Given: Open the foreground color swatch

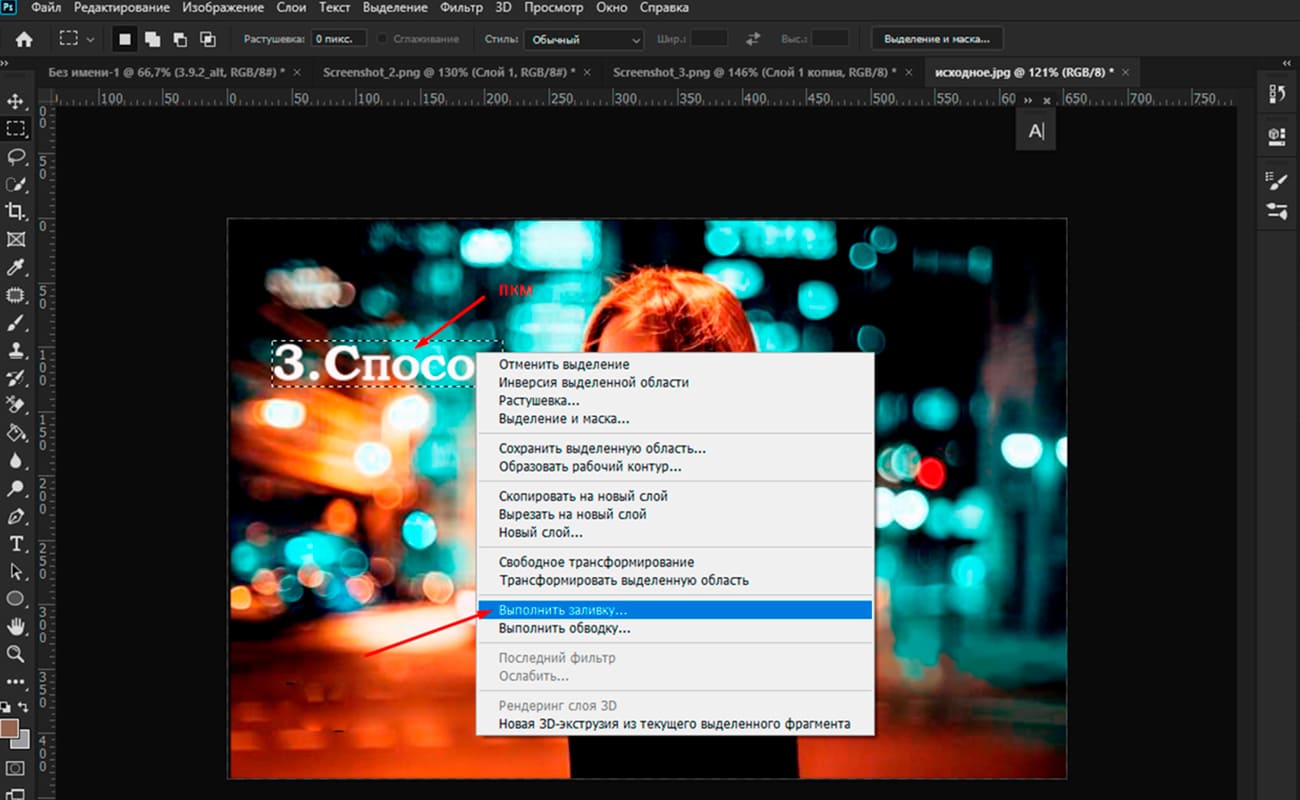Looking at the screenshot, I should (10, 728).
